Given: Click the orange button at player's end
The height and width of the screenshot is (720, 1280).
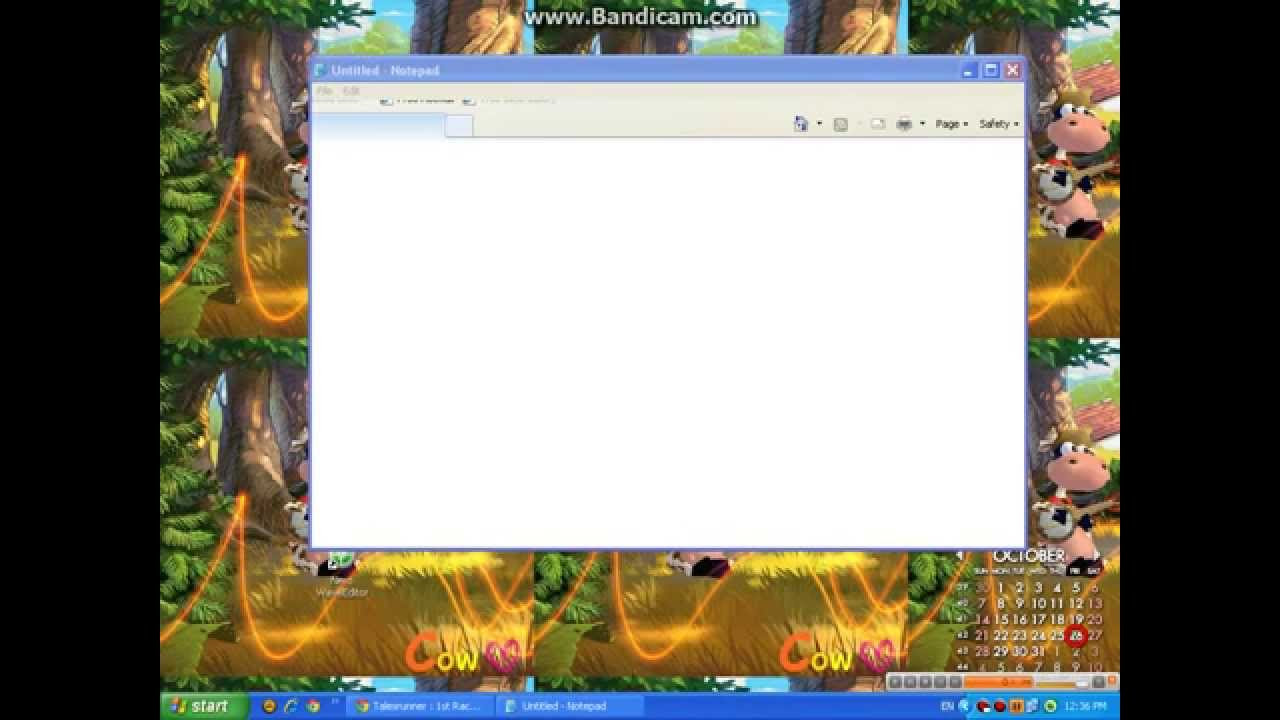Looking at the screenshot, I should (1112, 682).
